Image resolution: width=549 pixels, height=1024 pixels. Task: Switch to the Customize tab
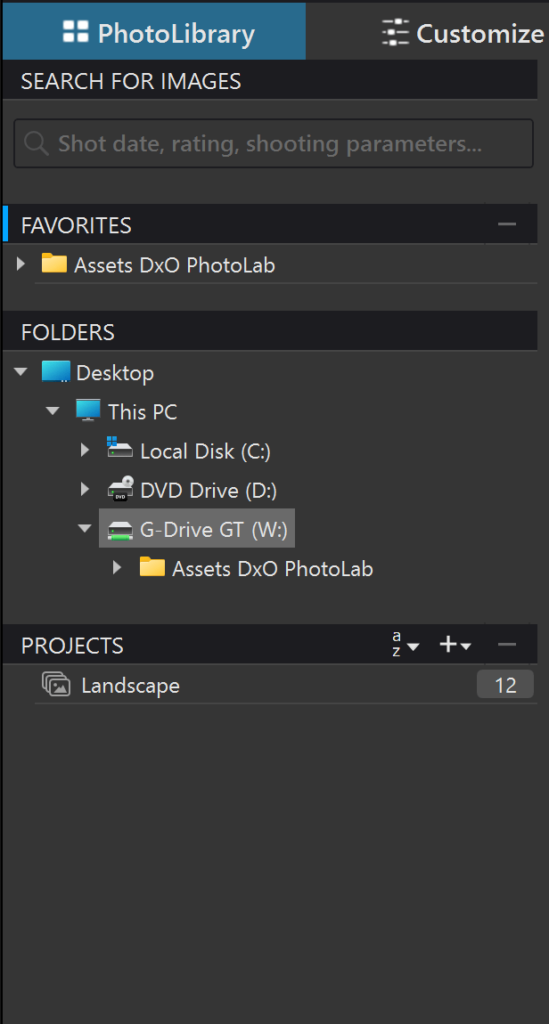(463, 33)
